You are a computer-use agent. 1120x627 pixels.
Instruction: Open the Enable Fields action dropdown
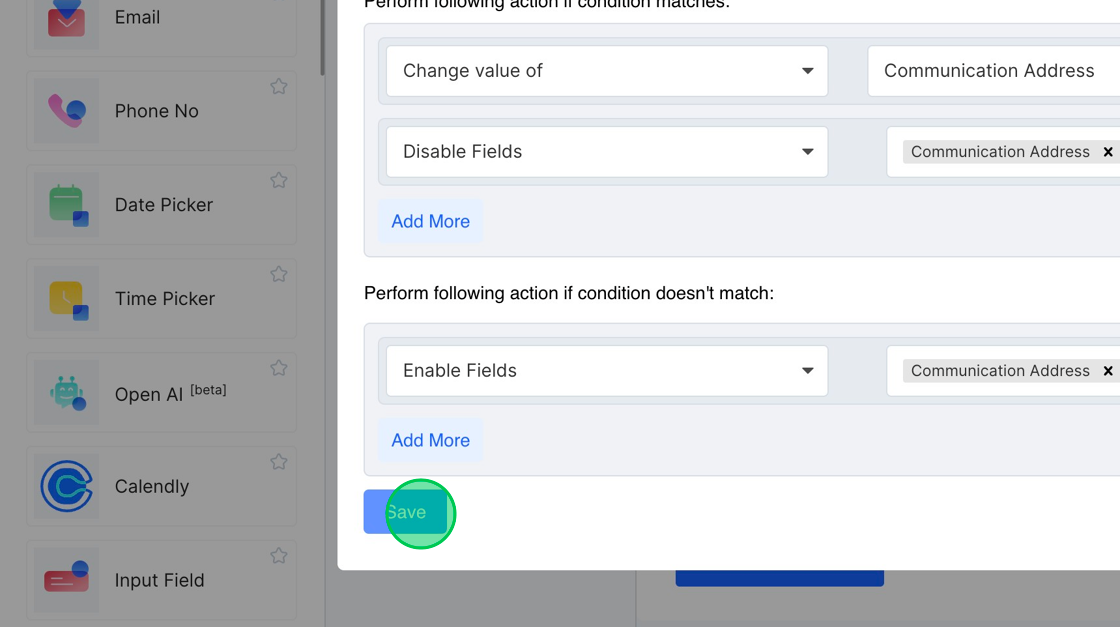tap(607, 371)
